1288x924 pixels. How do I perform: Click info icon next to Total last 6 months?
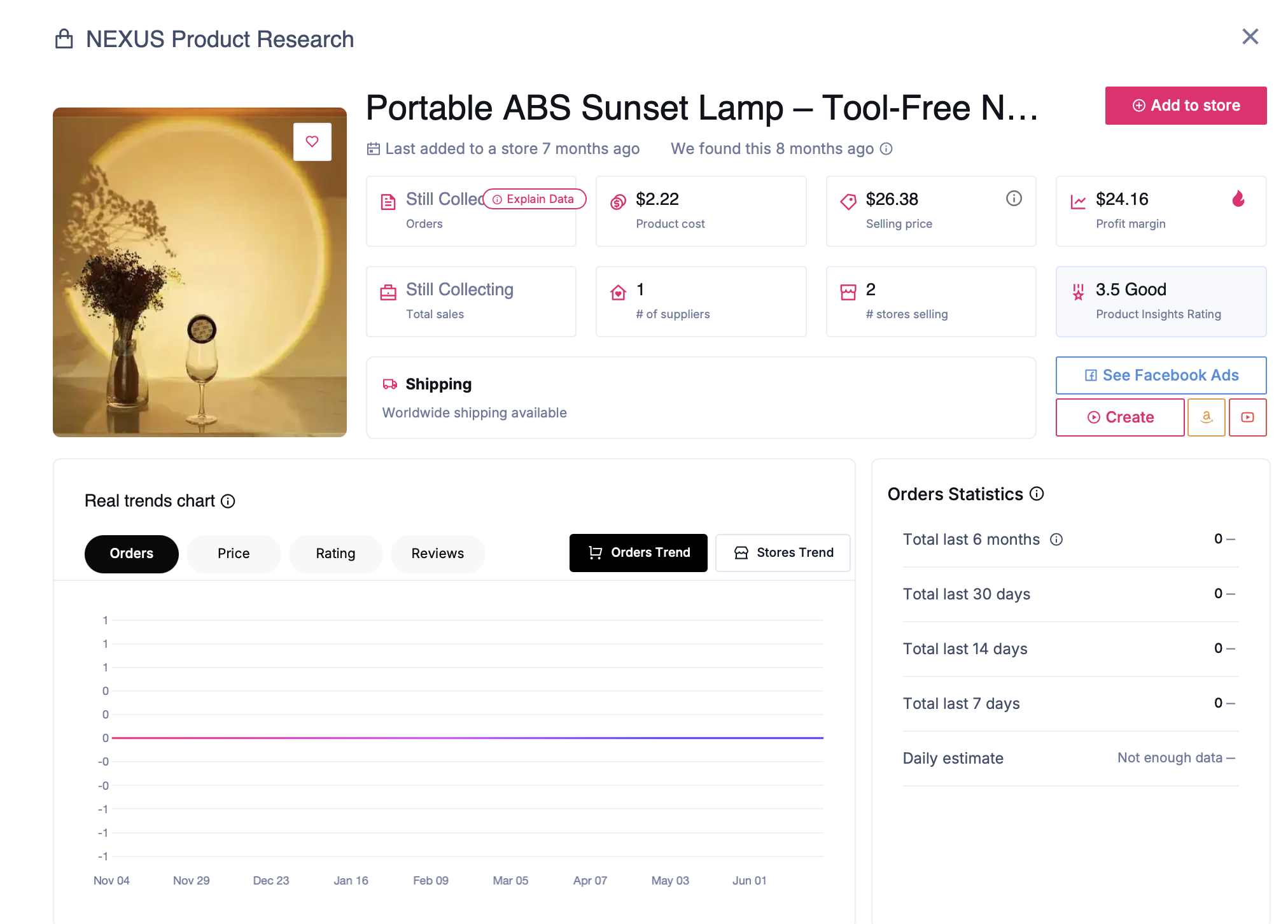point(1056,540)
